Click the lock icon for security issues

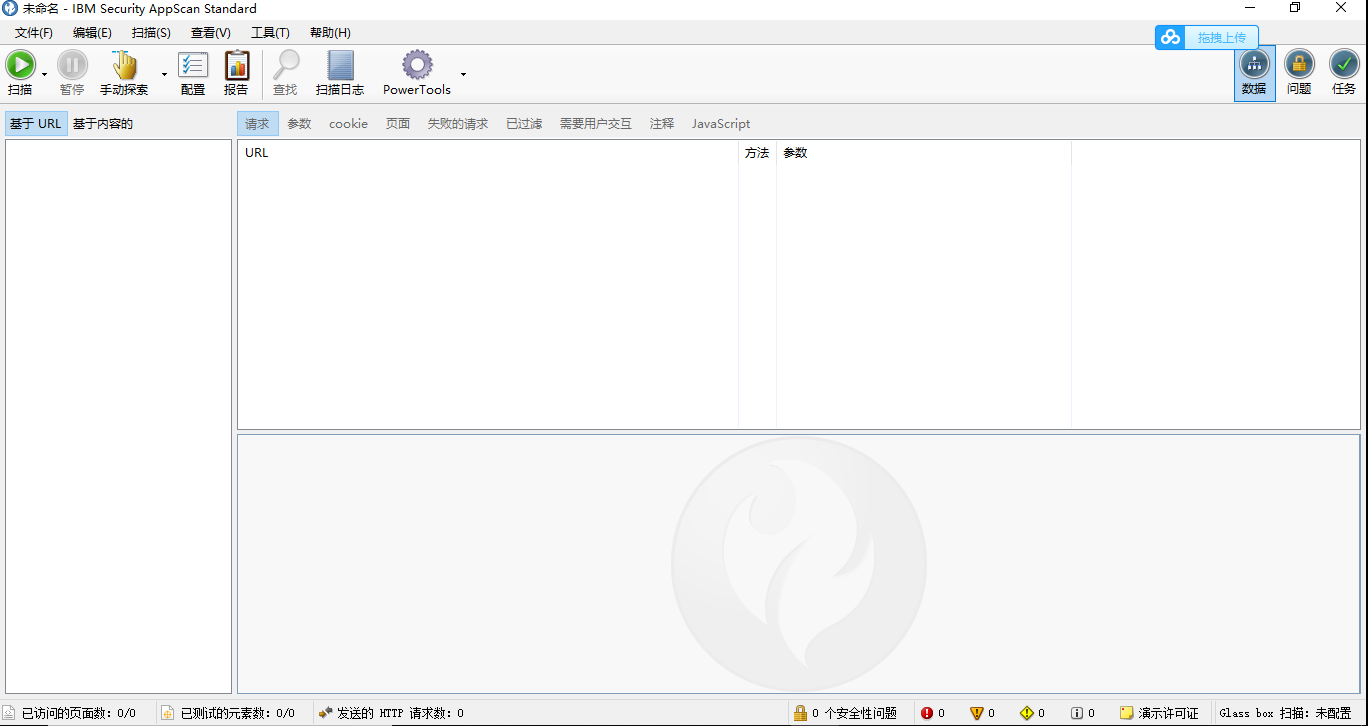coord(800,713)
